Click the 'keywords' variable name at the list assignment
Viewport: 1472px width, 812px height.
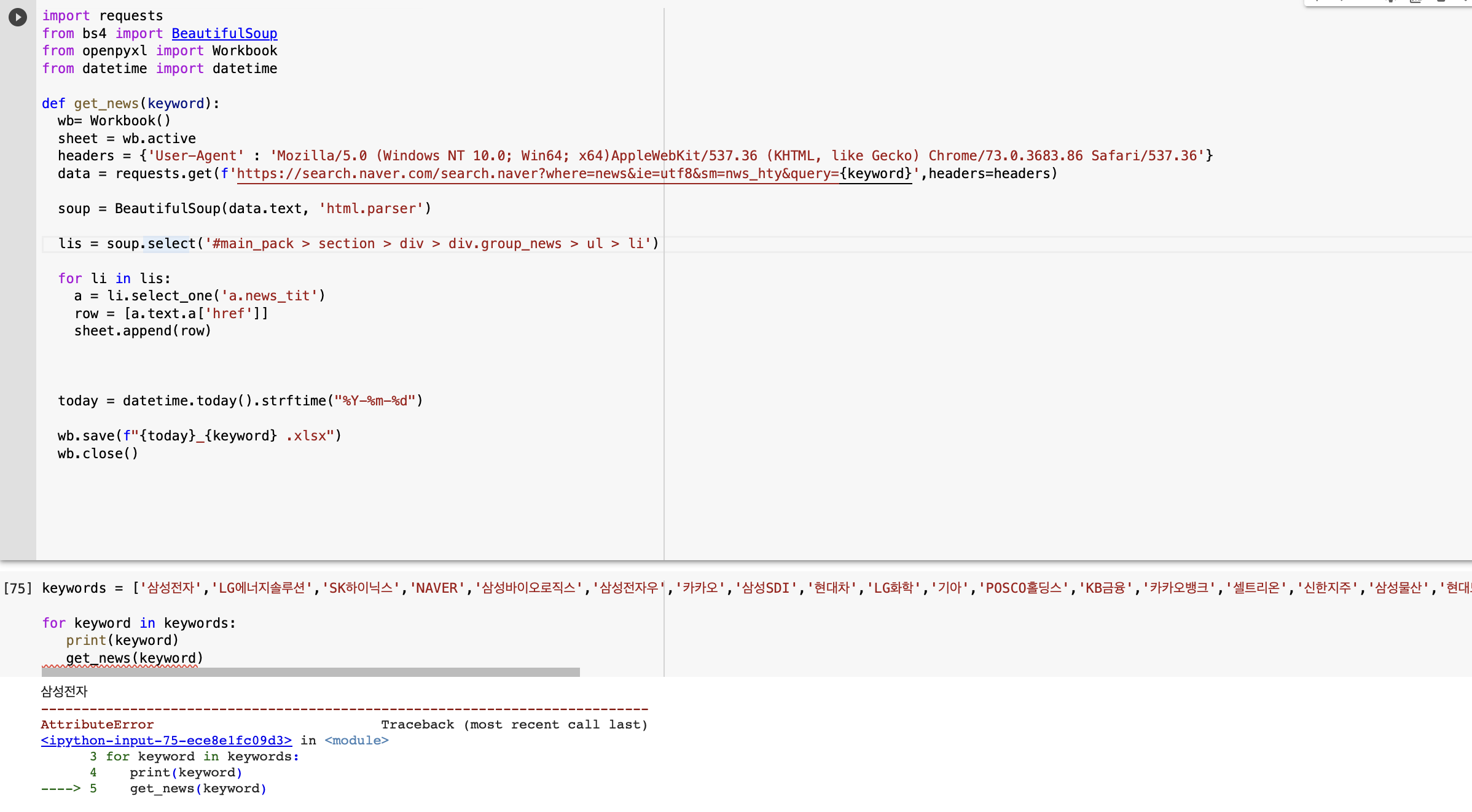point(74,588)
